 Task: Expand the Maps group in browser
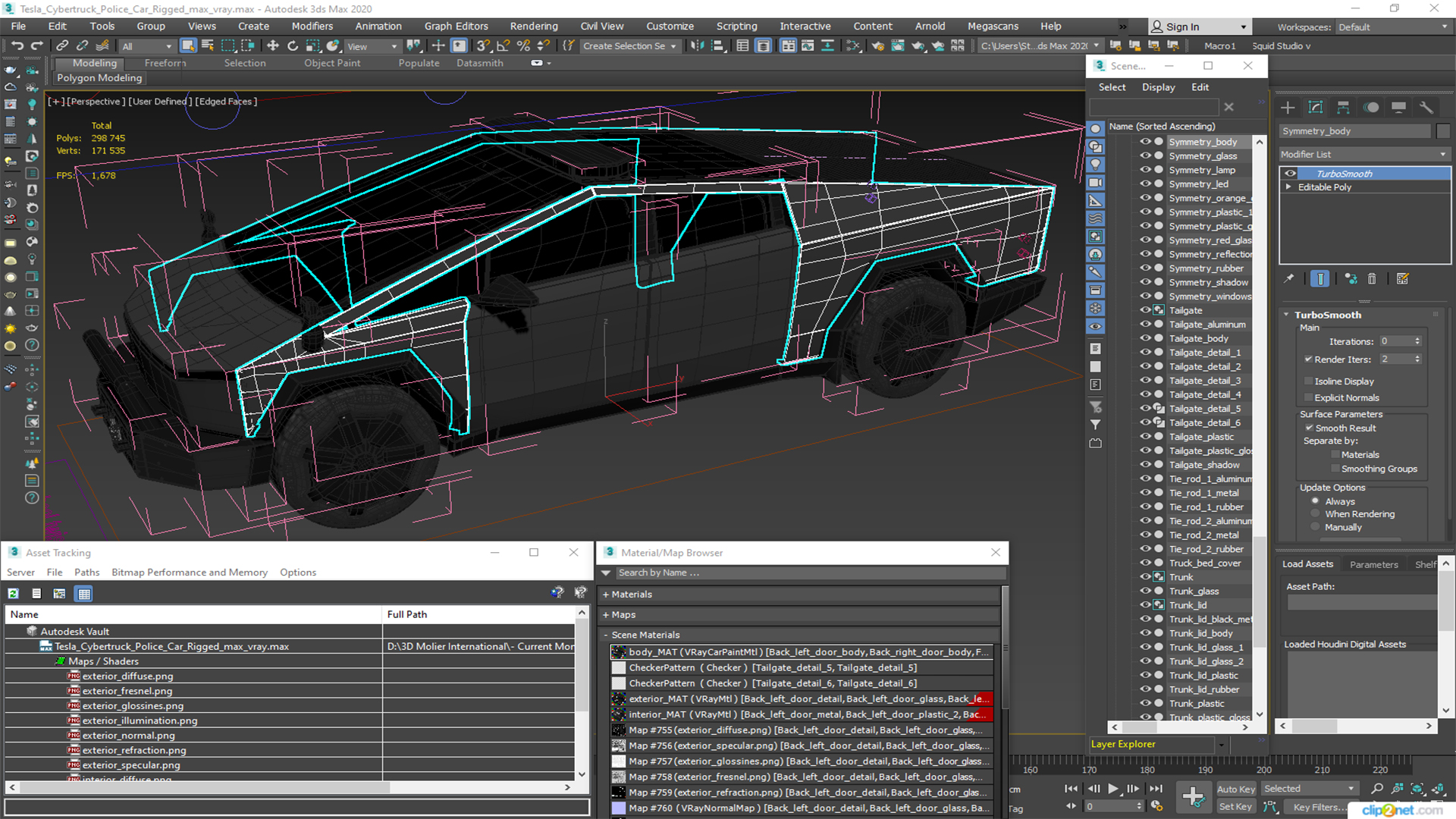pyautogui.click(x=606, y=615)
